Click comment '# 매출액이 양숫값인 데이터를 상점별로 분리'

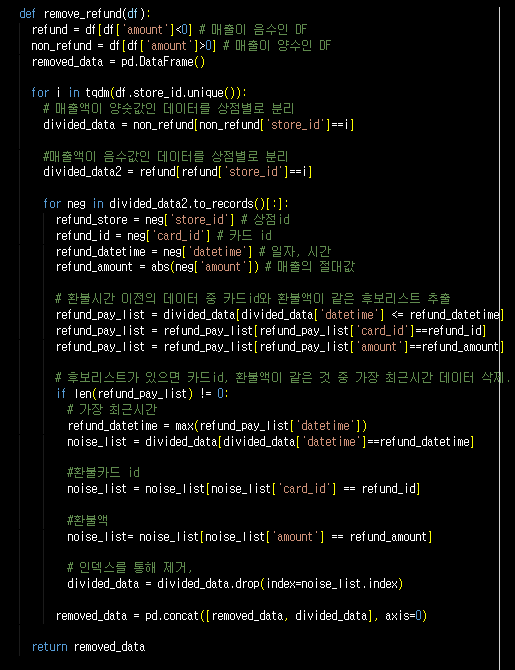(x=169, y=109)
